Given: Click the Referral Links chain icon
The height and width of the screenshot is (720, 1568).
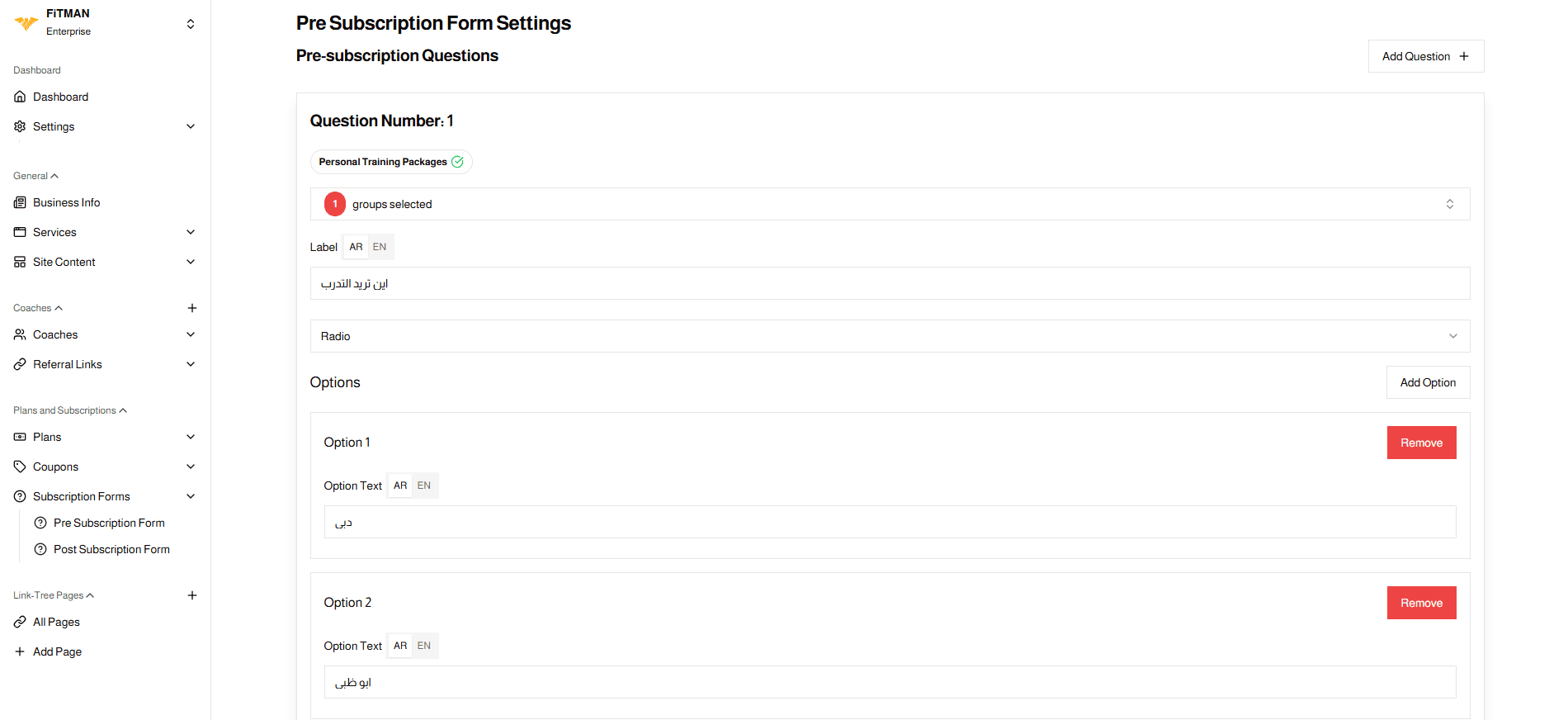Looking at the screenshot, I should 20,364.
